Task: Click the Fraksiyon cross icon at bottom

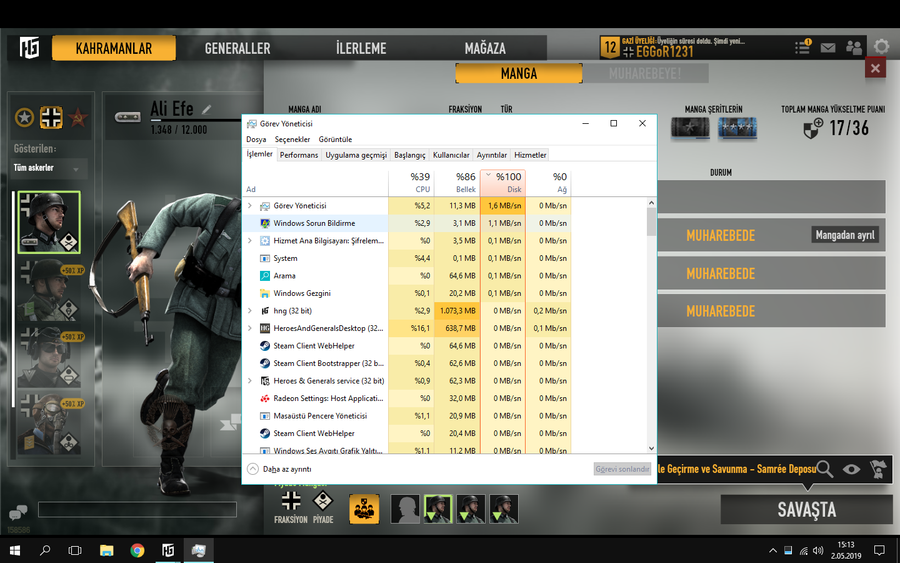Action: pos(291,501)
